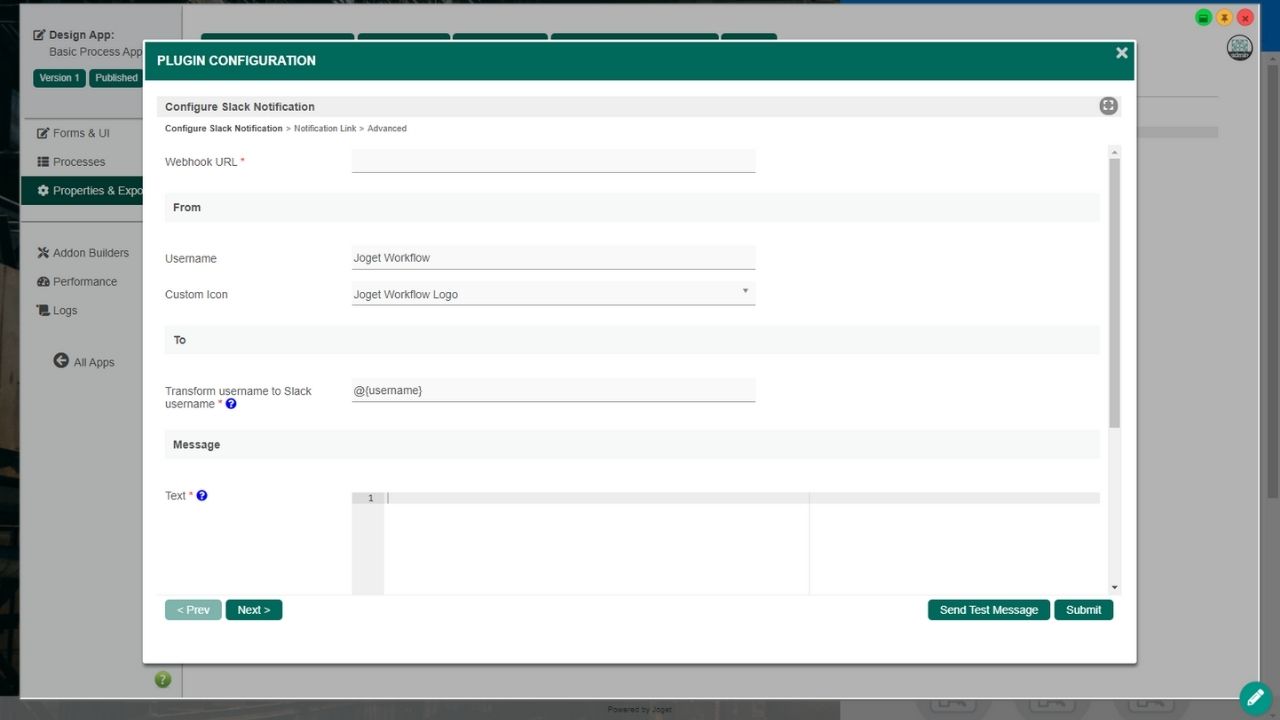
Task: Click the Webhook URL input field
Action: click(x=553, y=161)
